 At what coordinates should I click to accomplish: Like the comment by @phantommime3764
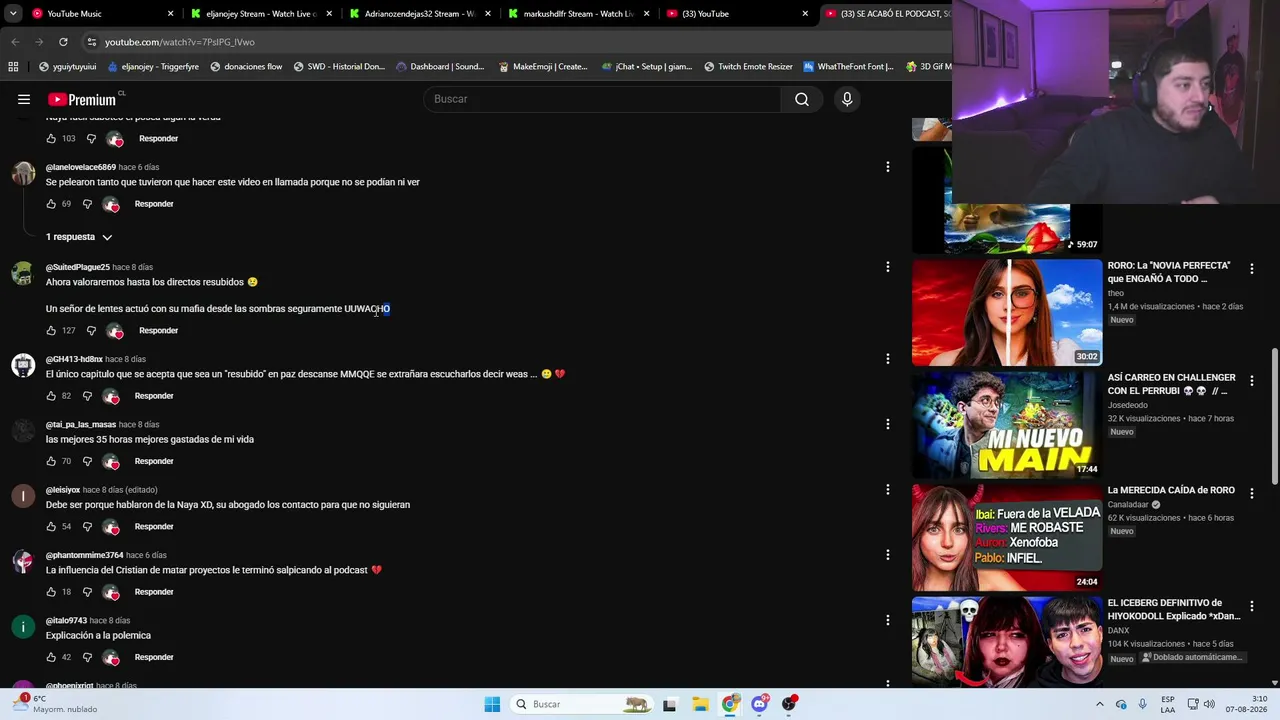coord(51,592)
